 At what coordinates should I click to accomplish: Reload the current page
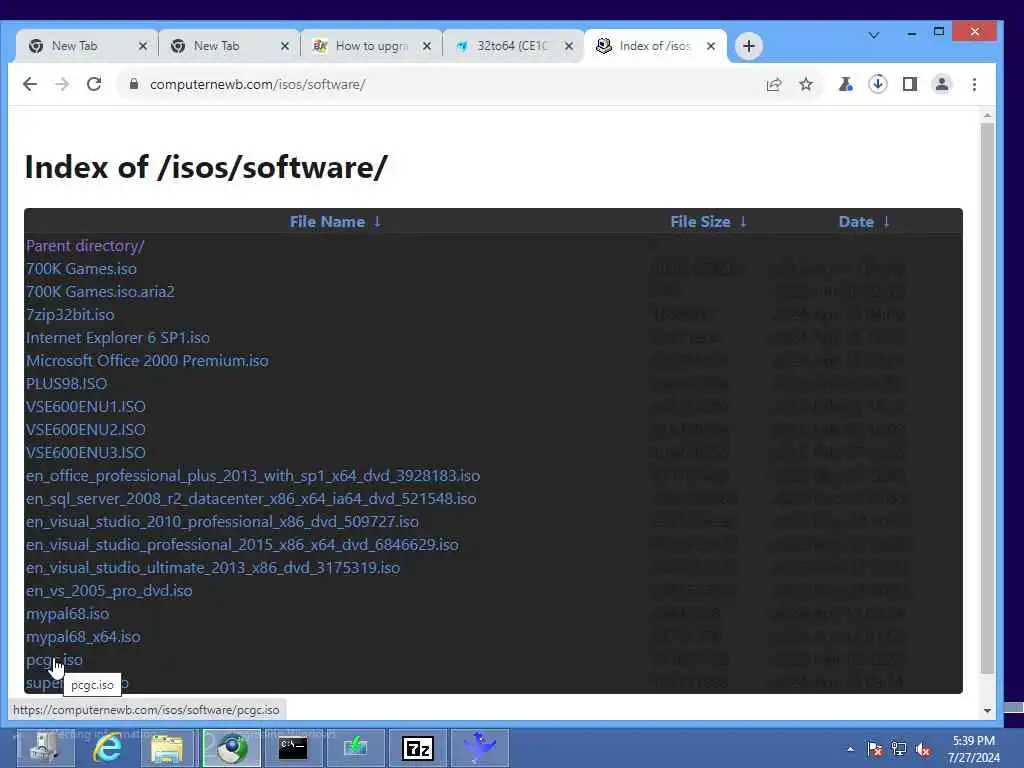click(x=94, y=84)
